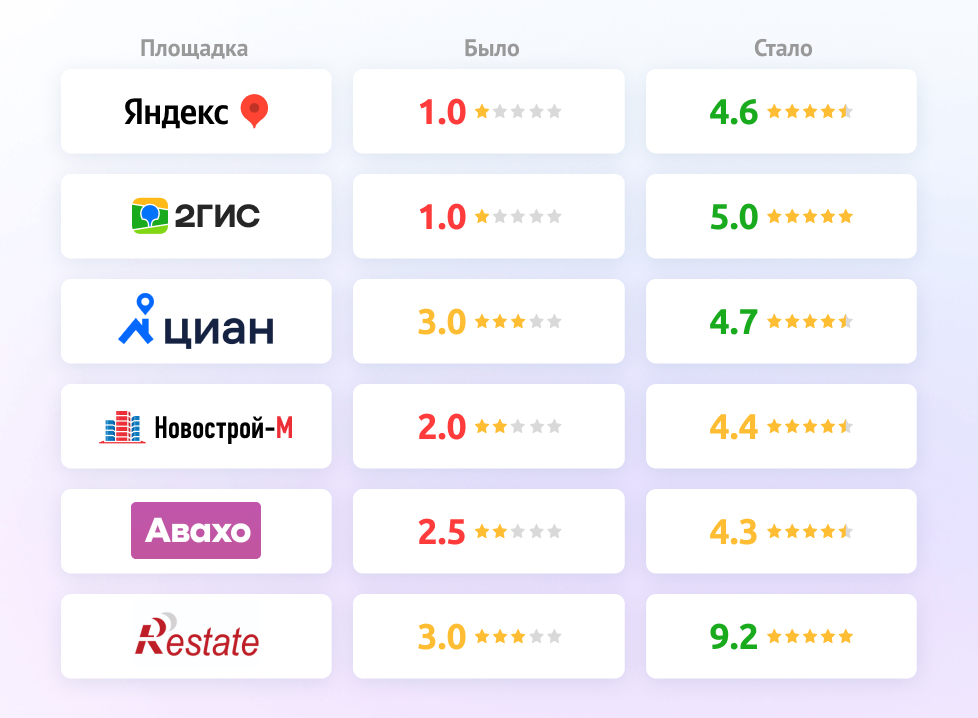Click the Restate logo
978x718 pixels.
coord(196,636)
